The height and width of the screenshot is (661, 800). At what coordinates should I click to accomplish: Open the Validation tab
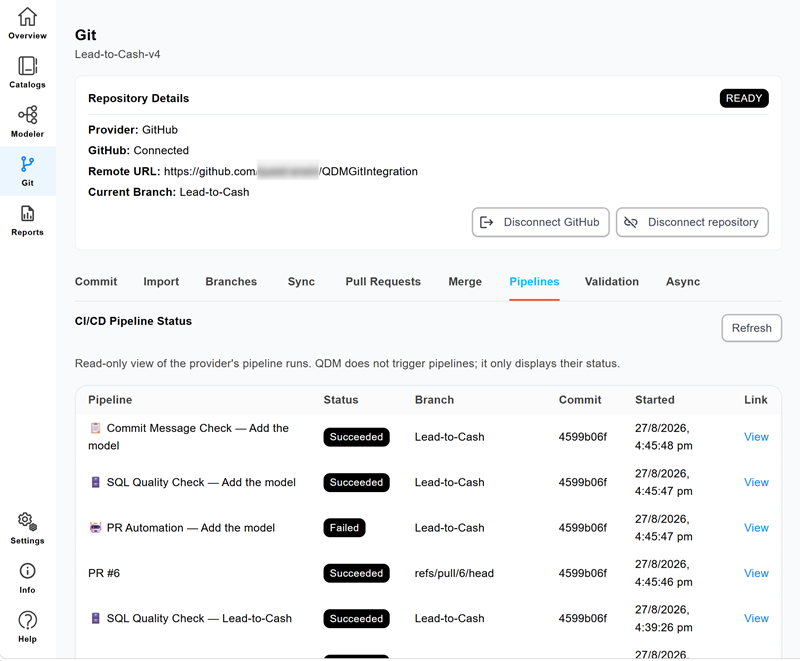(612, 282)
